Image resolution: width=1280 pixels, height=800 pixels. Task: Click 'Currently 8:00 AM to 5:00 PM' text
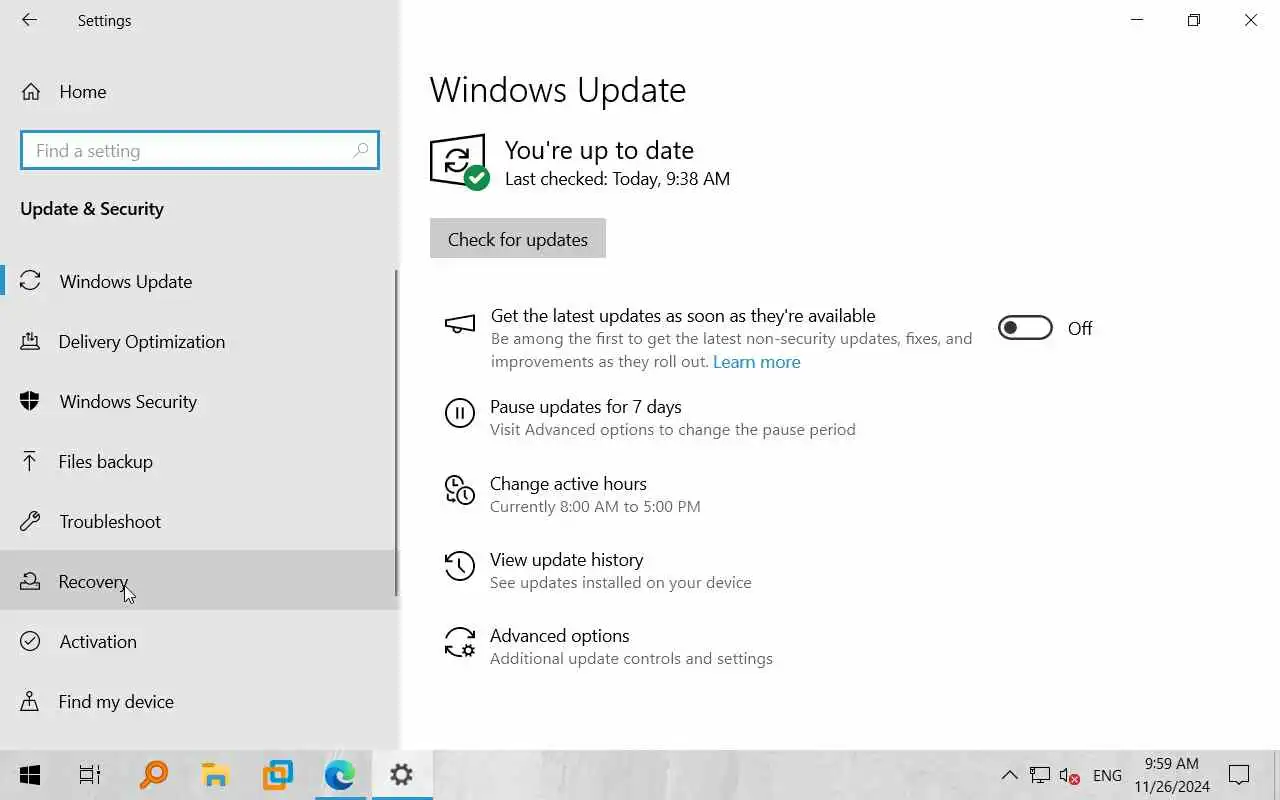click(595, 507)
